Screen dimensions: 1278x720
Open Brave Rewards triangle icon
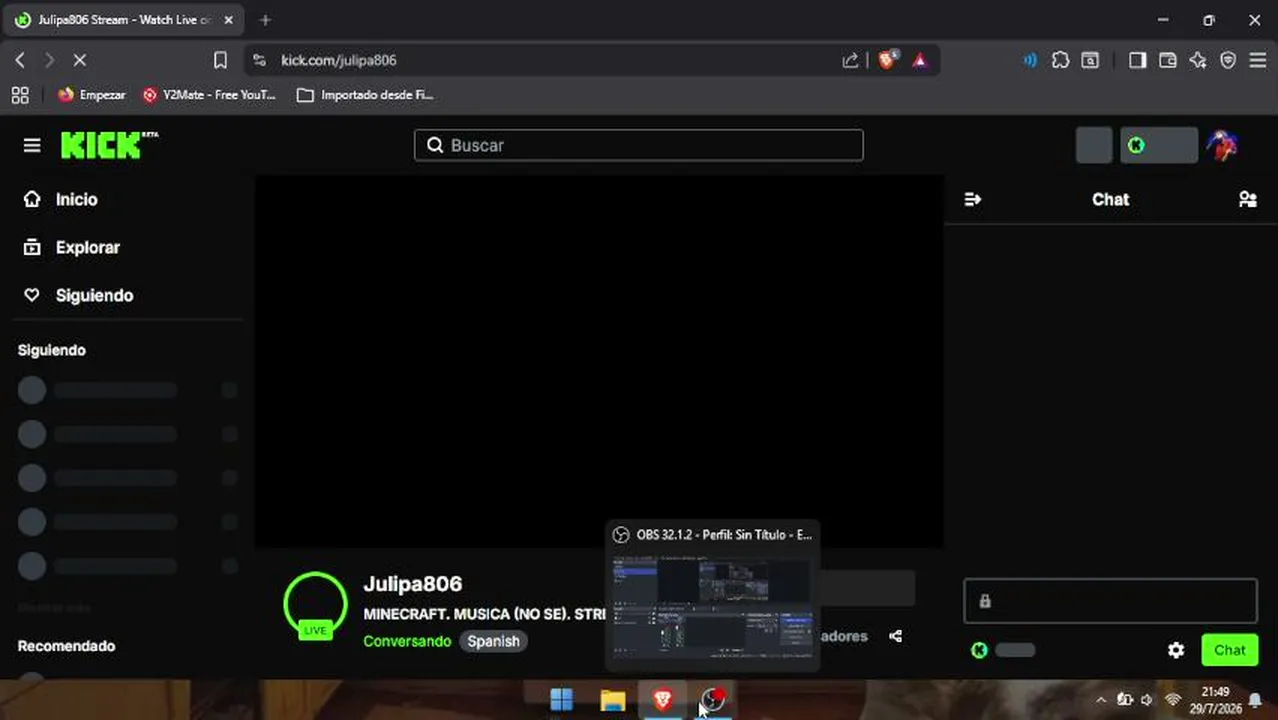click(919, 60)
